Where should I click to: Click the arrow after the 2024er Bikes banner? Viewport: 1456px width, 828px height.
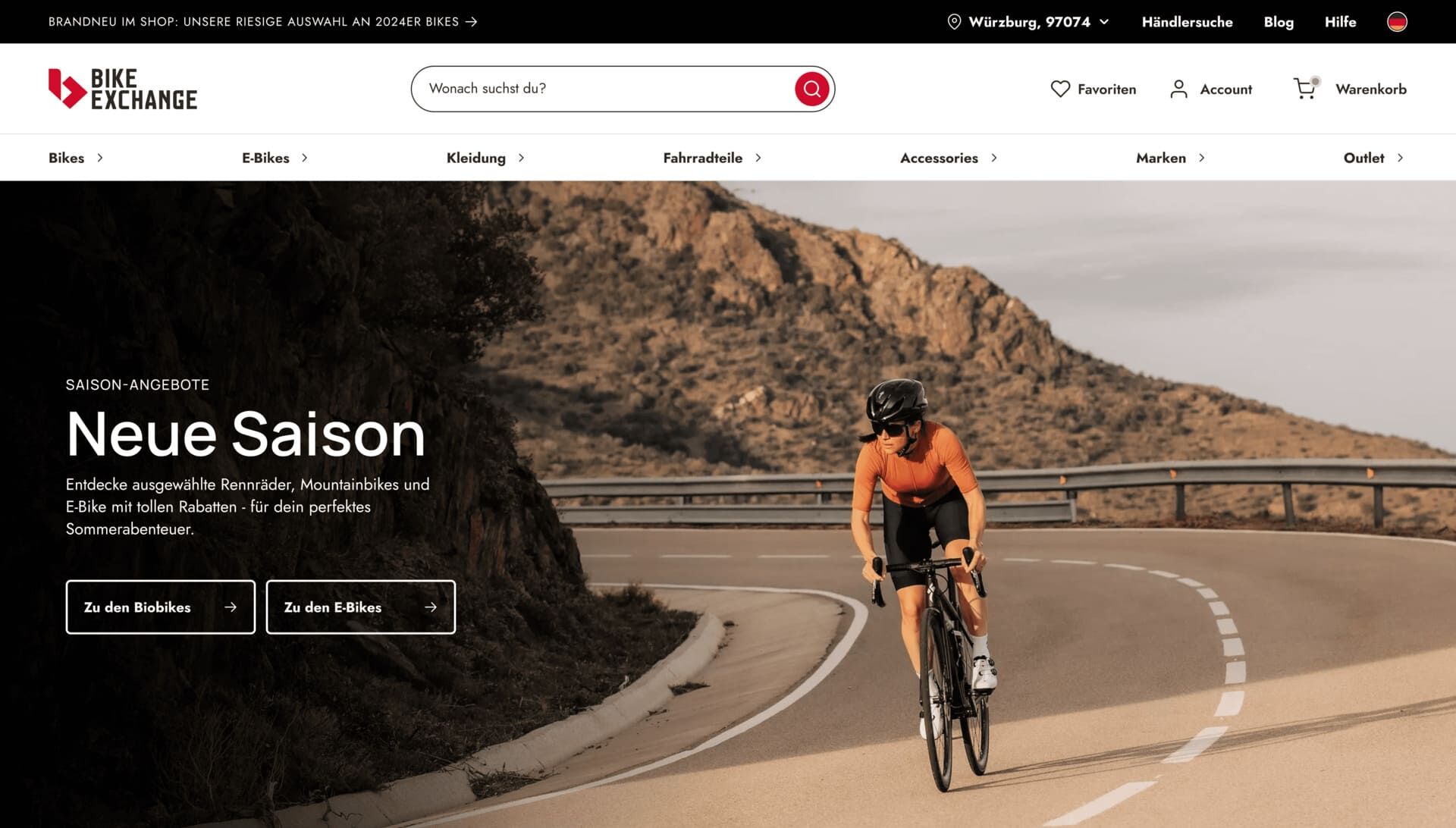click(472, 22)
